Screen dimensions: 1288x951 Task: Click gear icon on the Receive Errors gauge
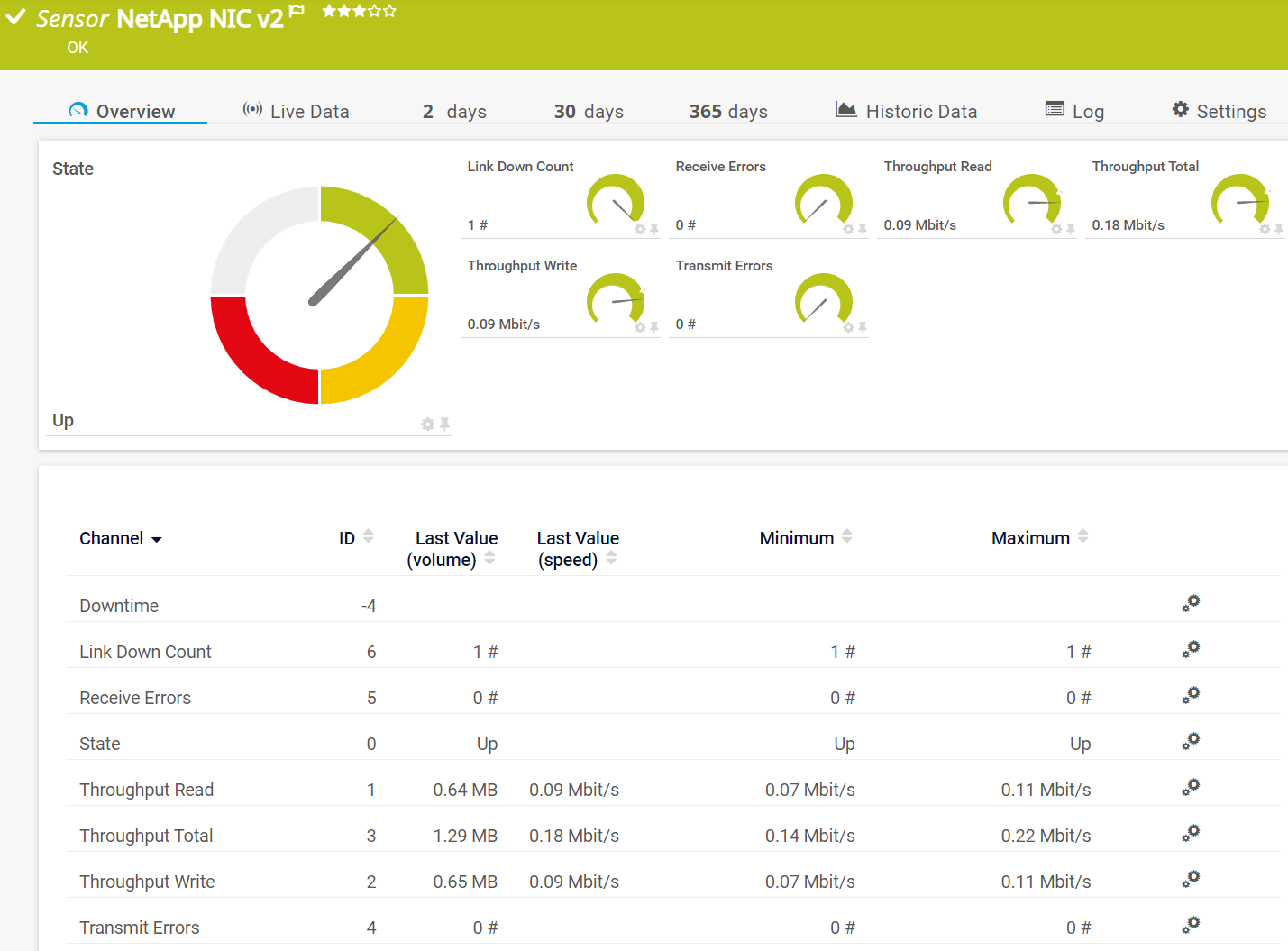pos(848,230)
